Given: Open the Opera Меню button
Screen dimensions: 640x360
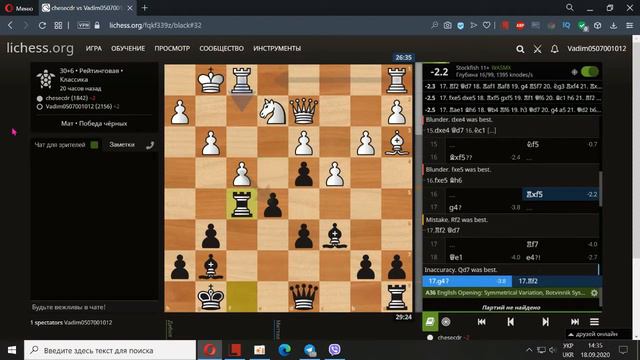Looking at the screenshot, I should point(19,8).
